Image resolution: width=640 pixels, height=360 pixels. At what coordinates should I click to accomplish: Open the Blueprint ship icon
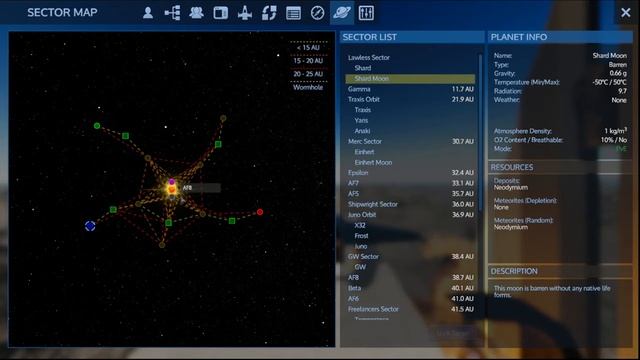(x=245, y=13)
